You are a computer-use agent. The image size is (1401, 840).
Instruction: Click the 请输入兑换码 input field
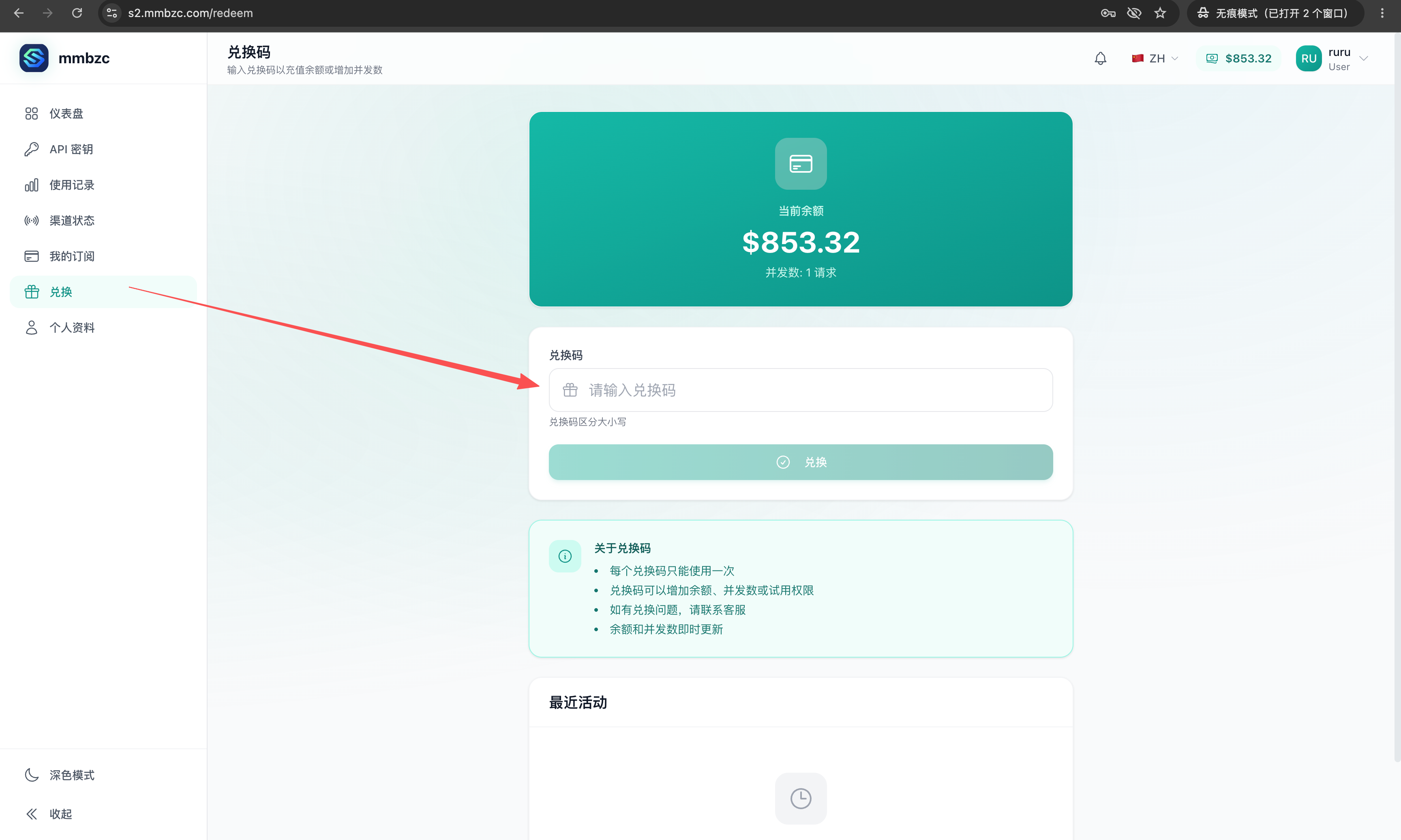tap(800, 390)
